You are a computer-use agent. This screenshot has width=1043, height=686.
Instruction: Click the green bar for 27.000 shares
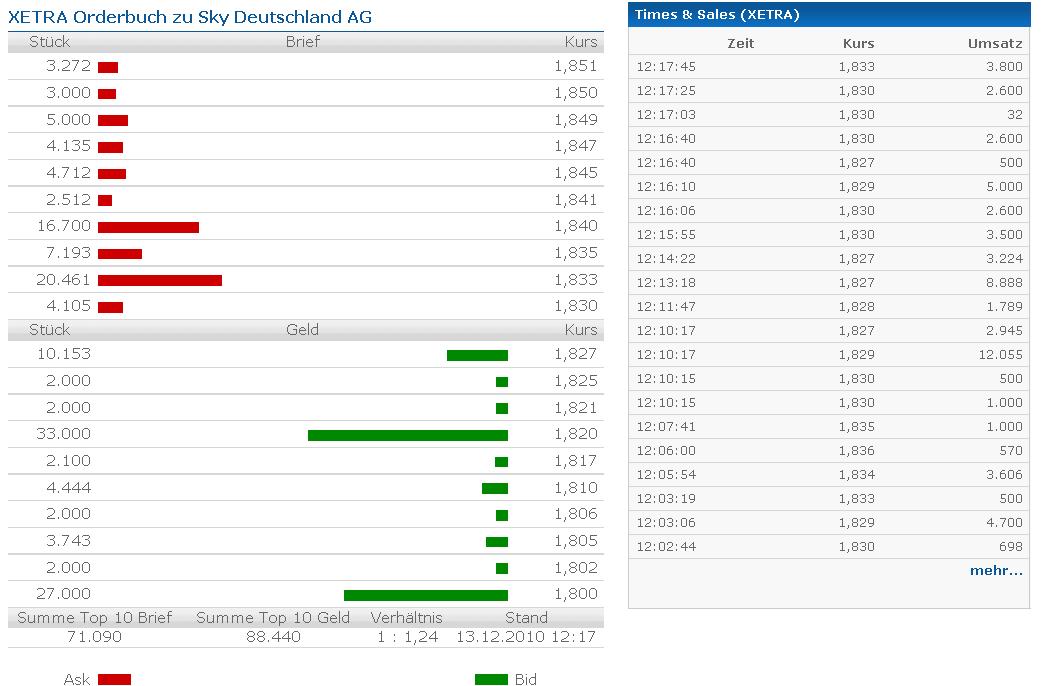point(426,595)
